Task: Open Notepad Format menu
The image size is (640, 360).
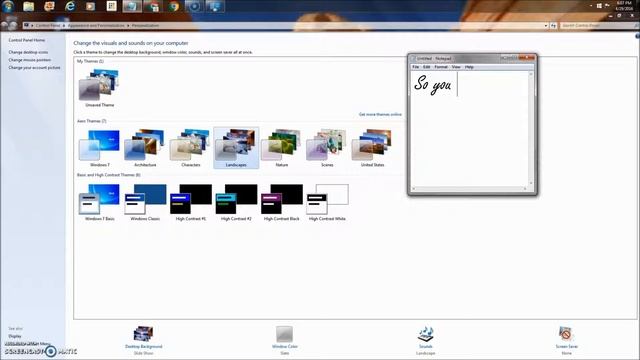Action: (441, 67)
